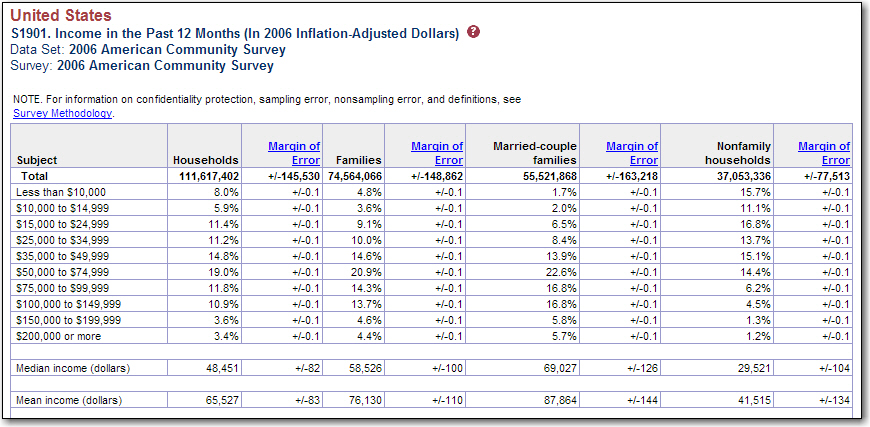Open Margin of Error link beside Married-couple families
This screenshot has height=427, width=870.
pos(632,153)
